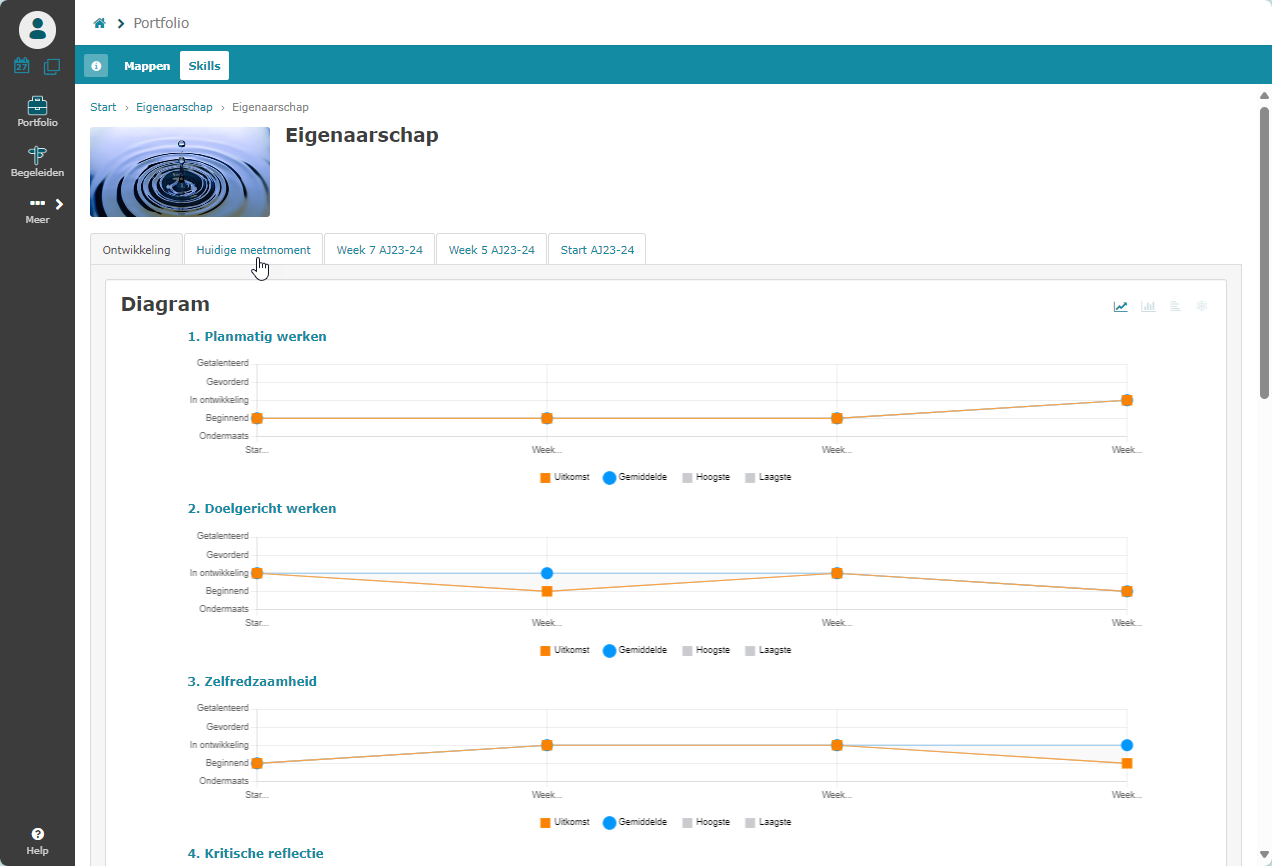Viewport: 1272px width, 866px height.
Task: Click the vertical scrollbar thumb
Action: tap(1264, 252)
